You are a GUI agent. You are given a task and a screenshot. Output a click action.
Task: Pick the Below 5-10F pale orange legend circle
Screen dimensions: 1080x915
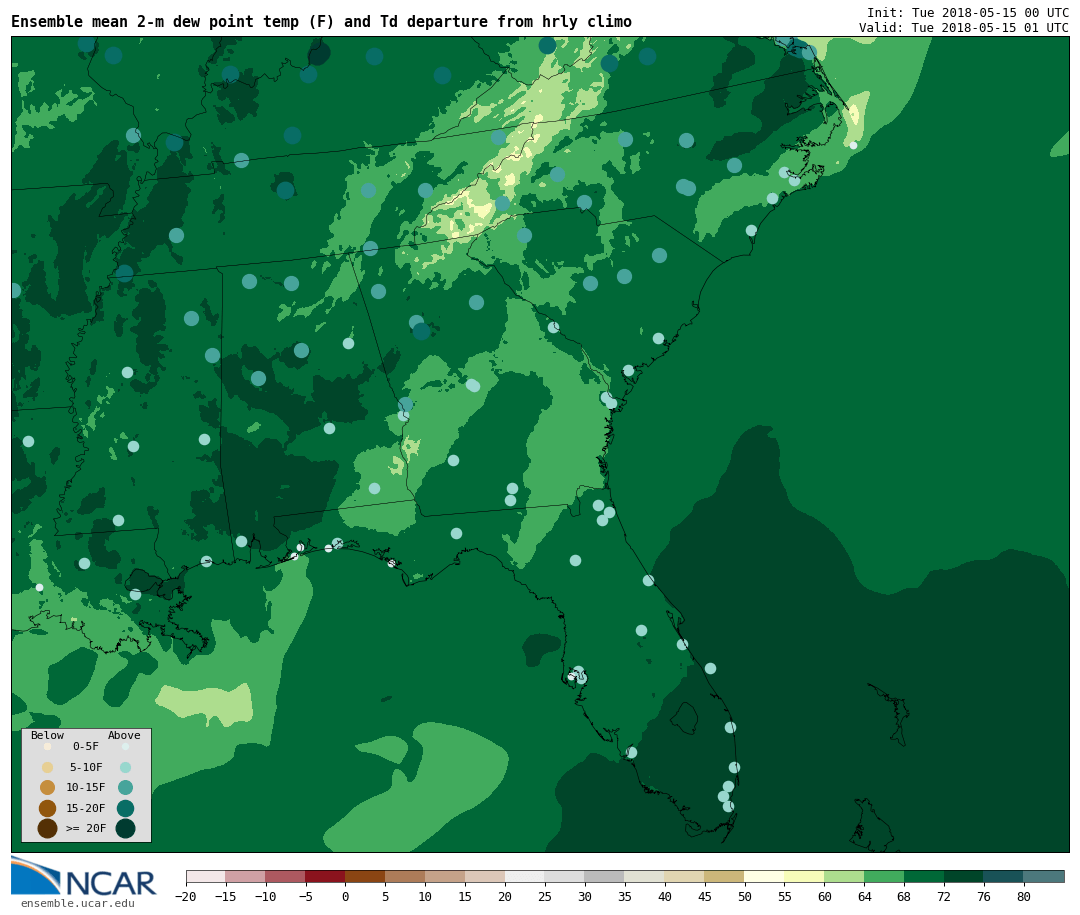coord(47,767)
